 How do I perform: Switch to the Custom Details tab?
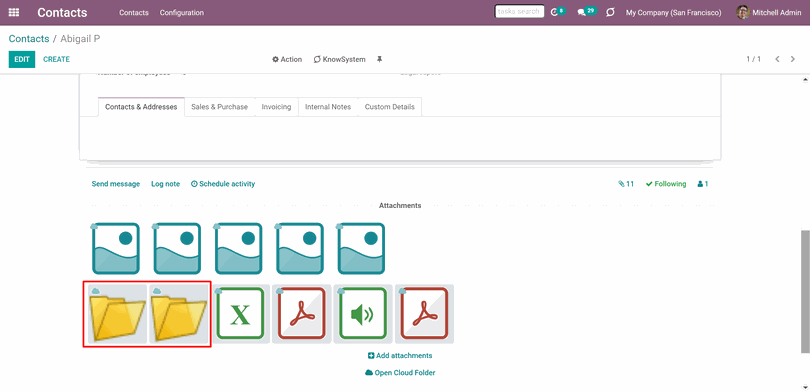coord(390,107)
